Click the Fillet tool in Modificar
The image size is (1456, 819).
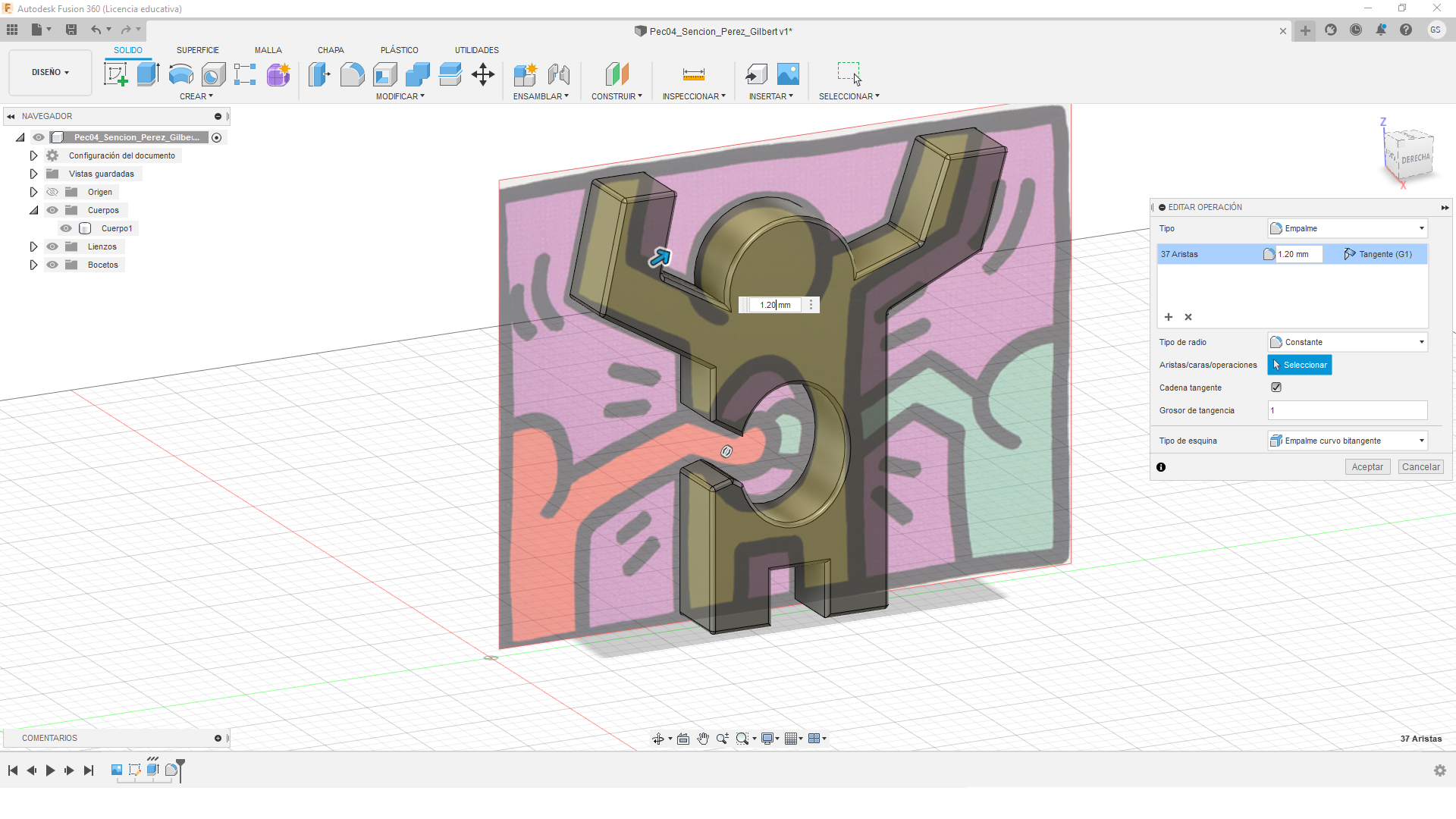click(352, 74)
